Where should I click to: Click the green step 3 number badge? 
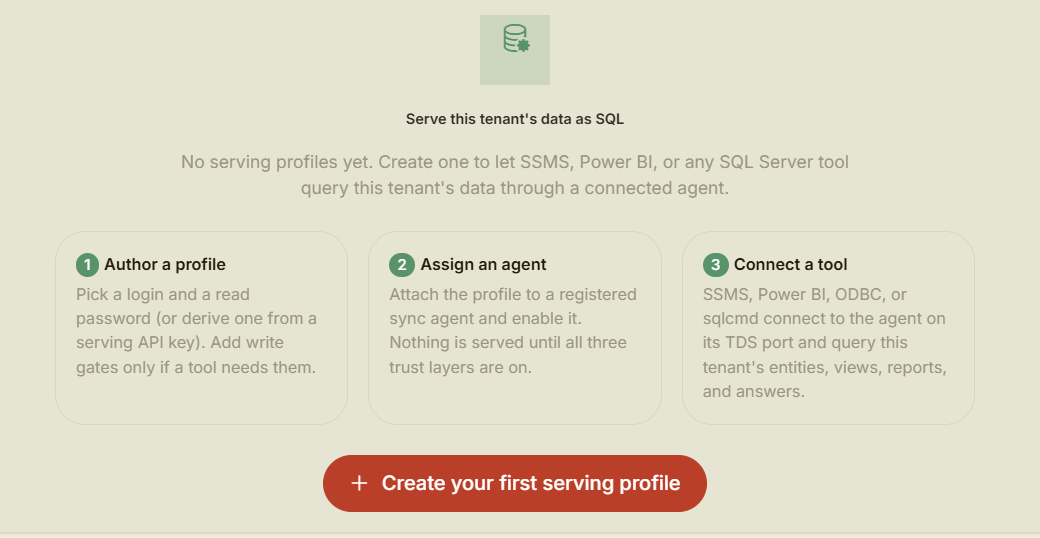[x=715, y=265]
